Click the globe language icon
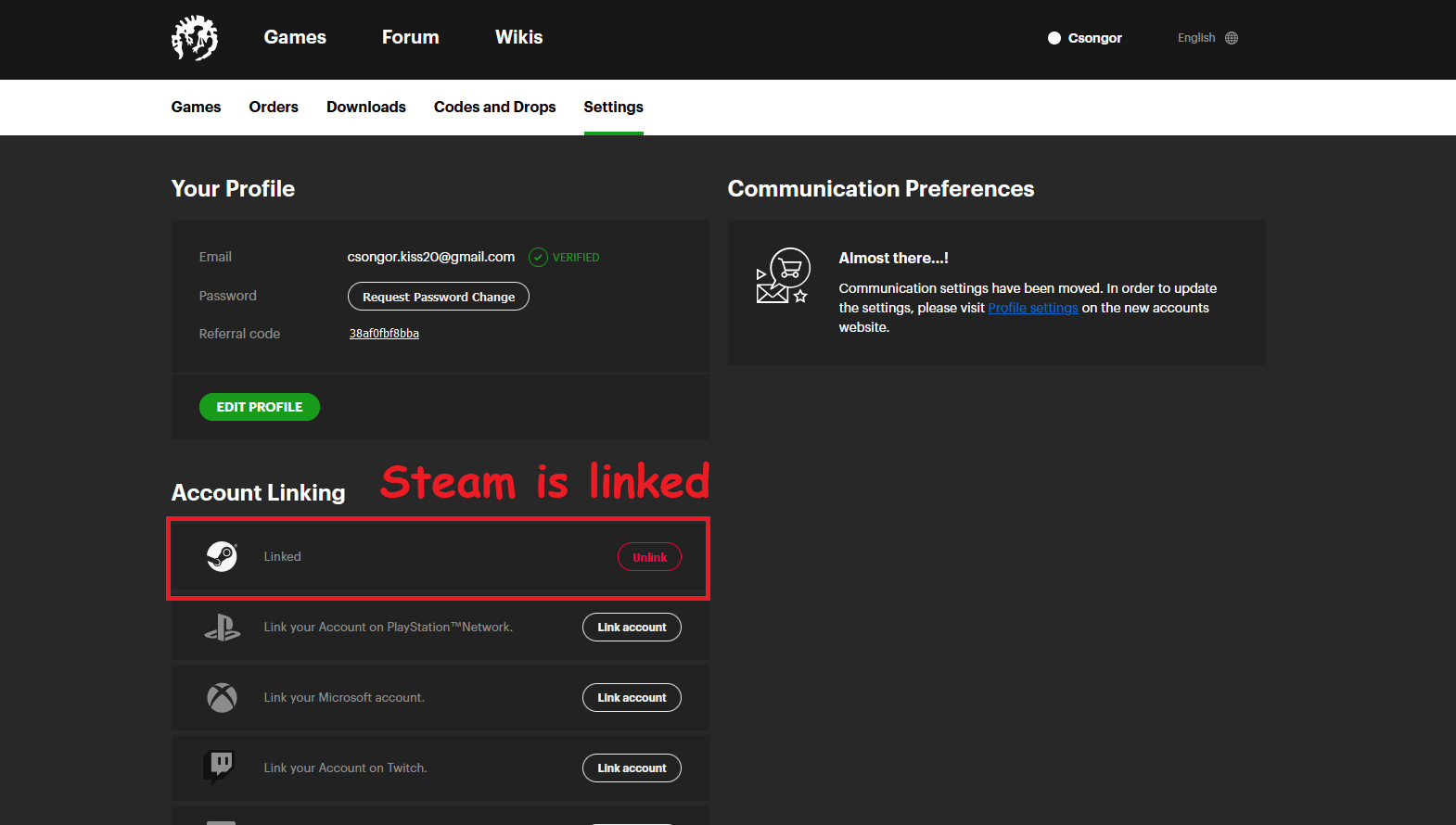The height and width of the screenshot is (825, 1456). click(1232, 38)
